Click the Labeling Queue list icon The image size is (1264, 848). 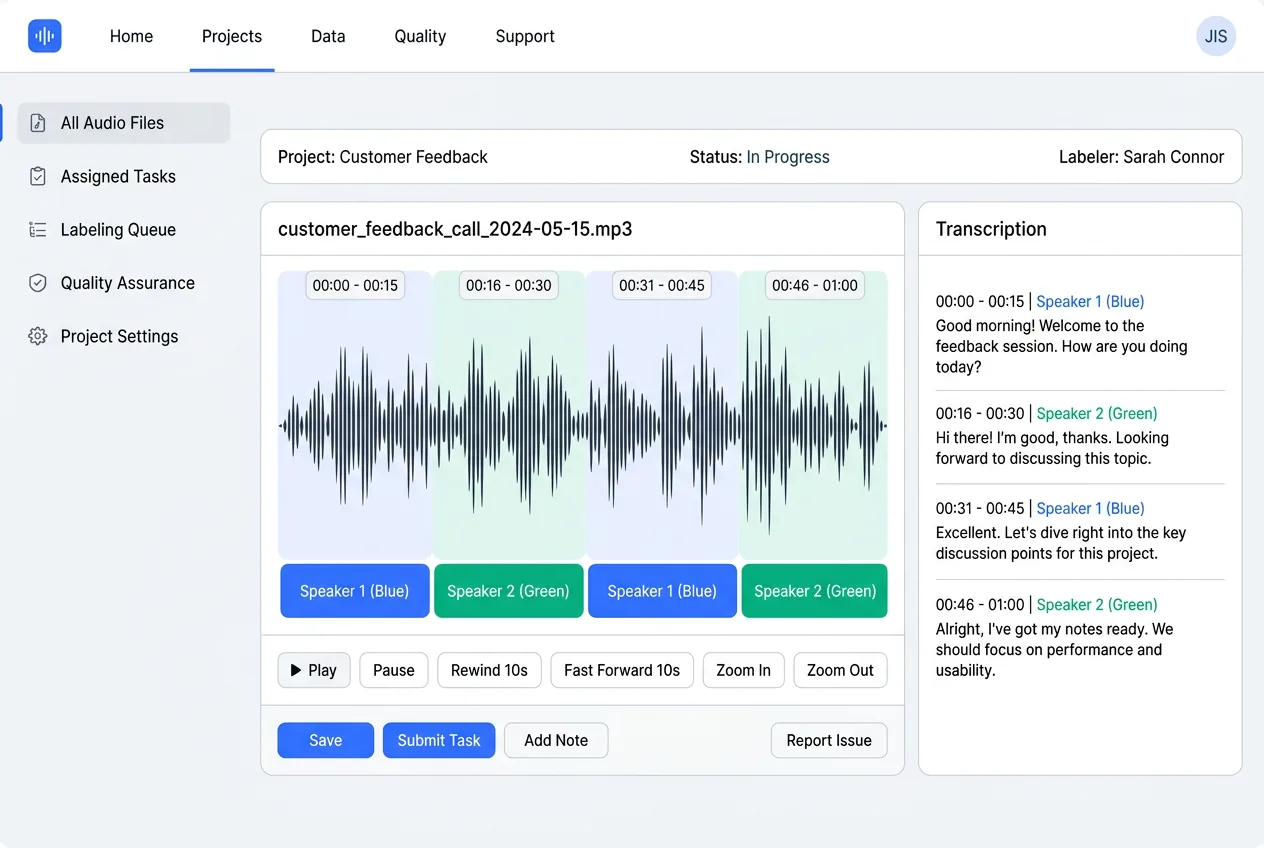pyautogui.click(x=38, y=230)
